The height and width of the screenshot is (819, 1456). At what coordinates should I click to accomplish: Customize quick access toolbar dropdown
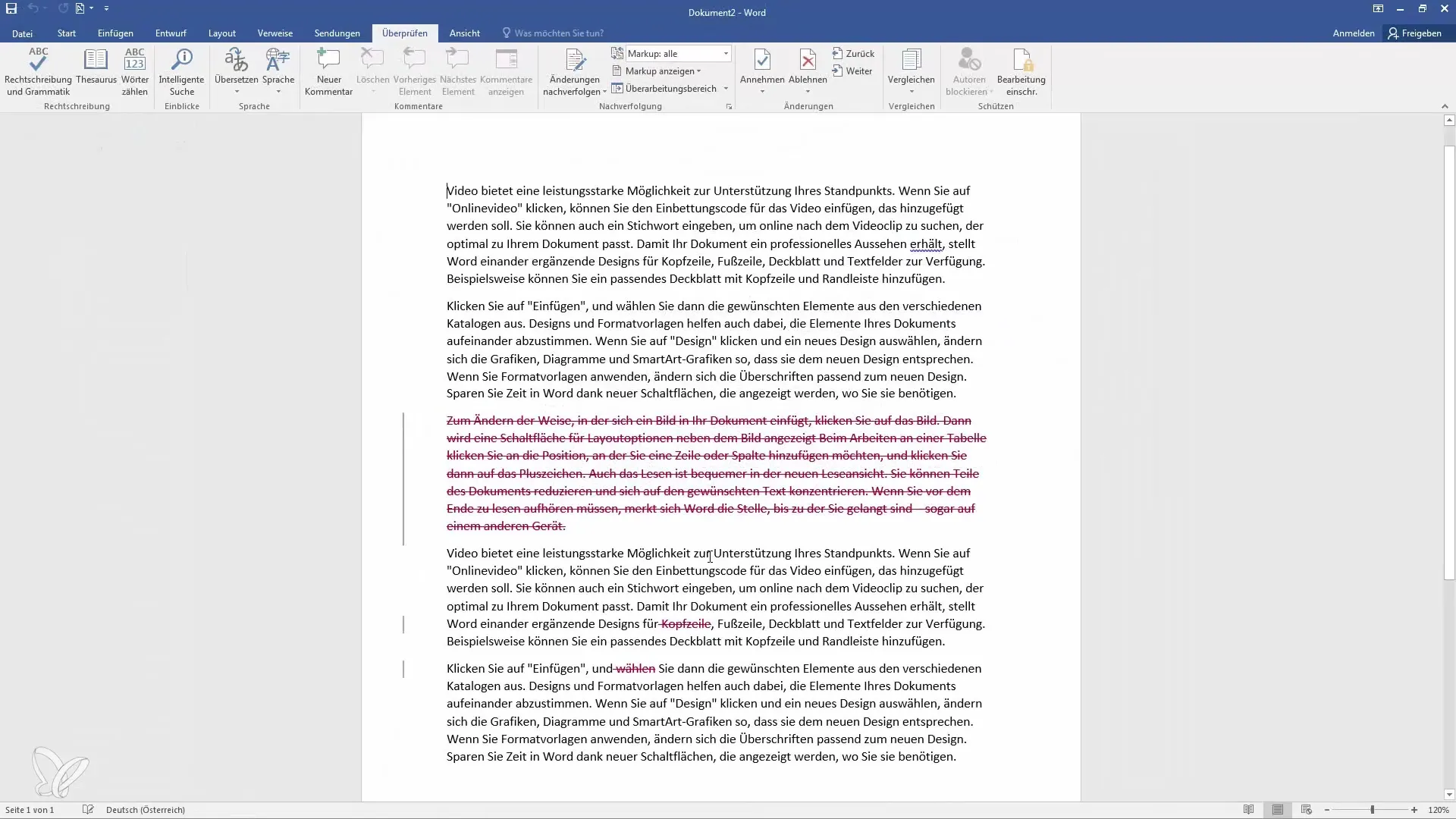(x=106, y=8)
